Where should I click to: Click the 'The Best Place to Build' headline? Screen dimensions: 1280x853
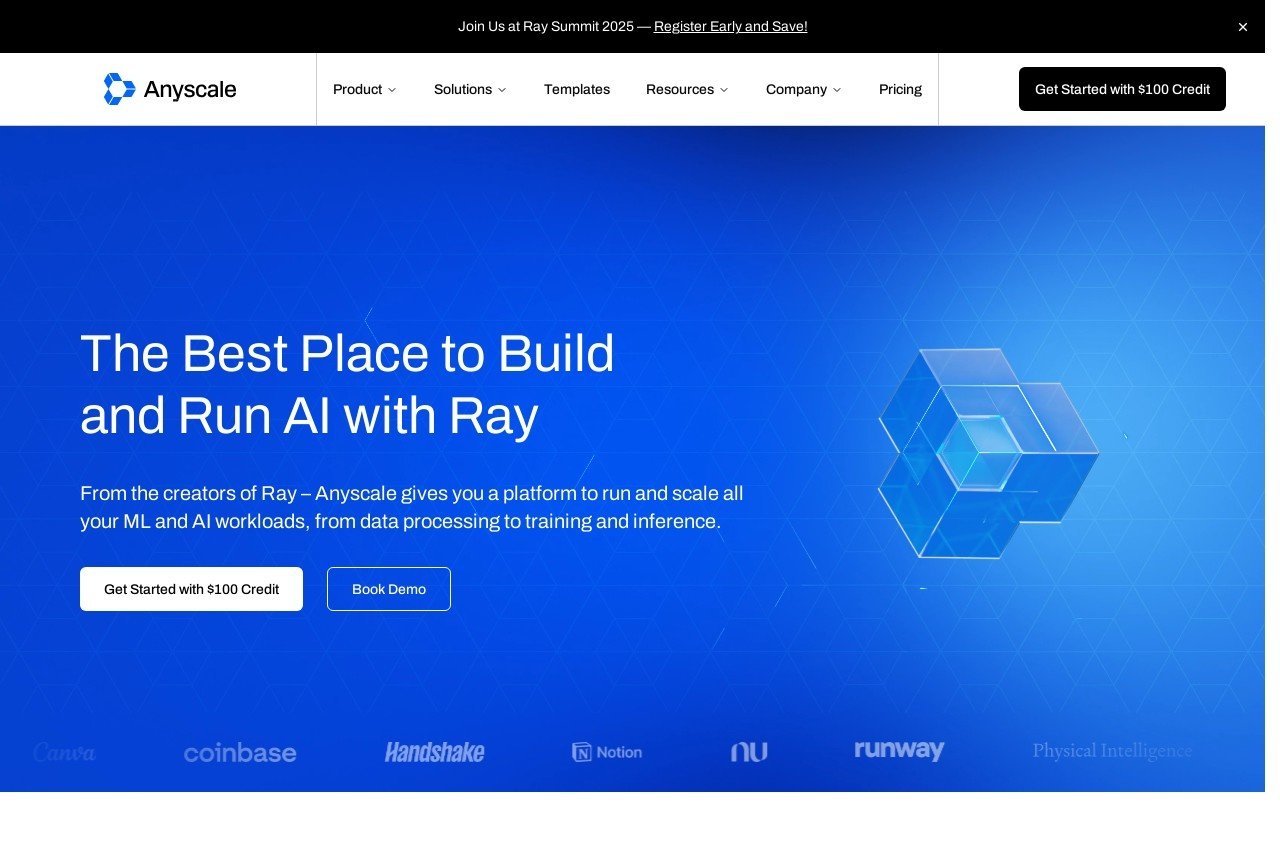(x=347, y=384)
